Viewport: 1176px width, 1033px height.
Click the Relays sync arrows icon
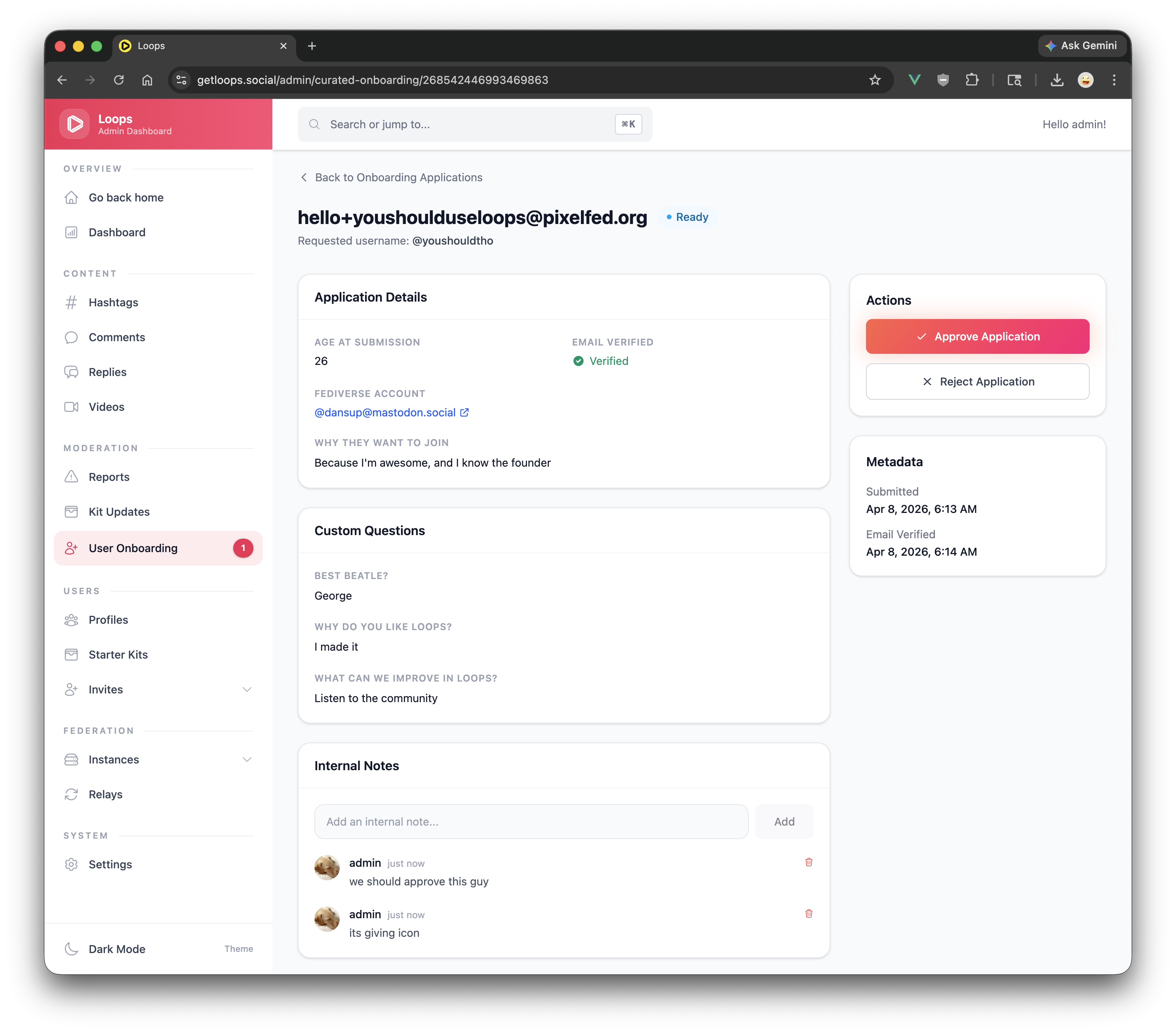coord(71,794)
